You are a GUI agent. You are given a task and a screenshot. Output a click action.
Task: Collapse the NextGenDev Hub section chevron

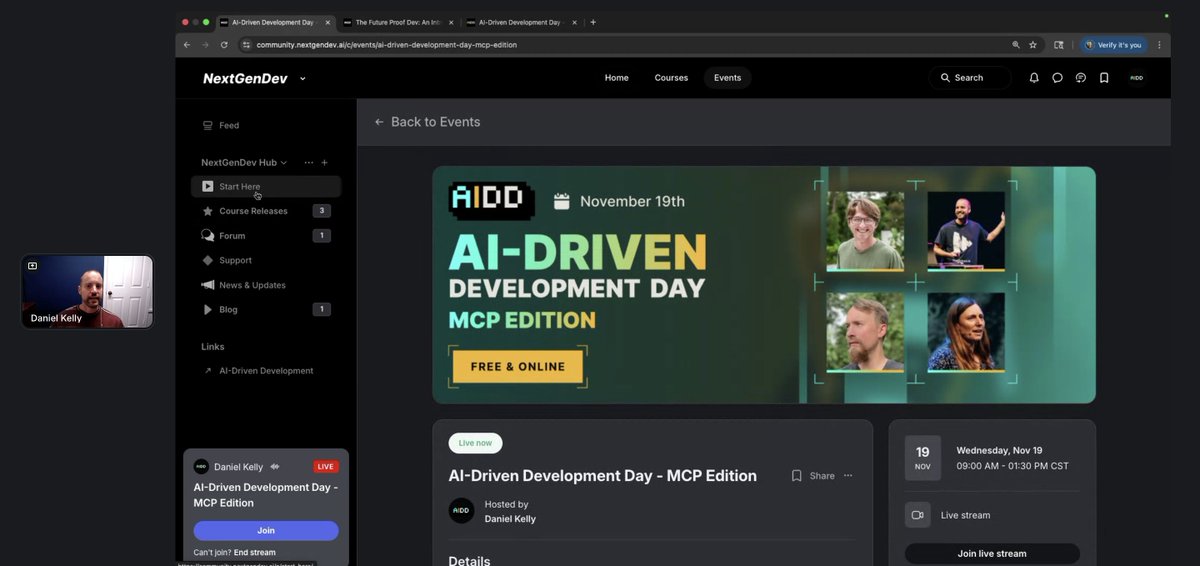pos(284,163)
